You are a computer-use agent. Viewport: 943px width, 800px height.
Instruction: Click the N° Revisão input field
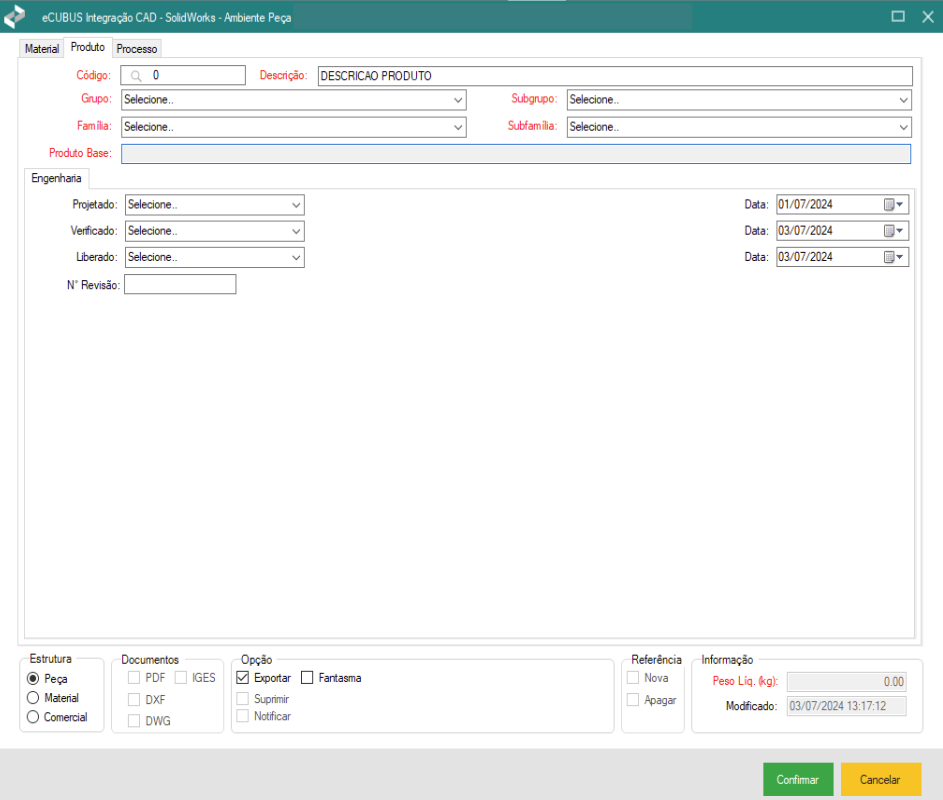pyautogui.click(x=180, y=285)
